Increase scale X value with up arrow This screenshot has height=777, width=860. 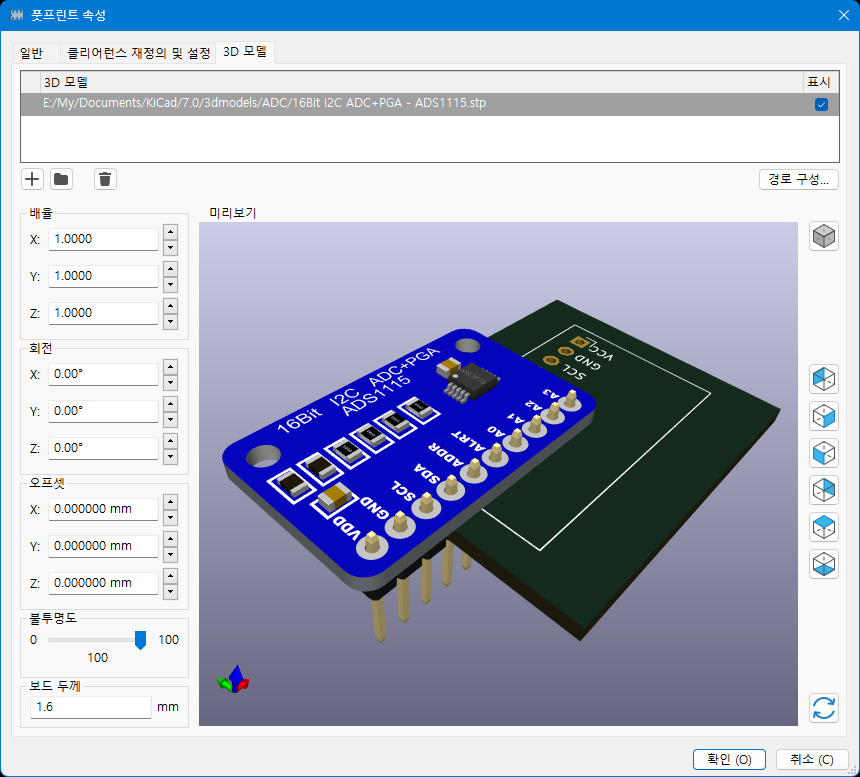click(171, 232)
